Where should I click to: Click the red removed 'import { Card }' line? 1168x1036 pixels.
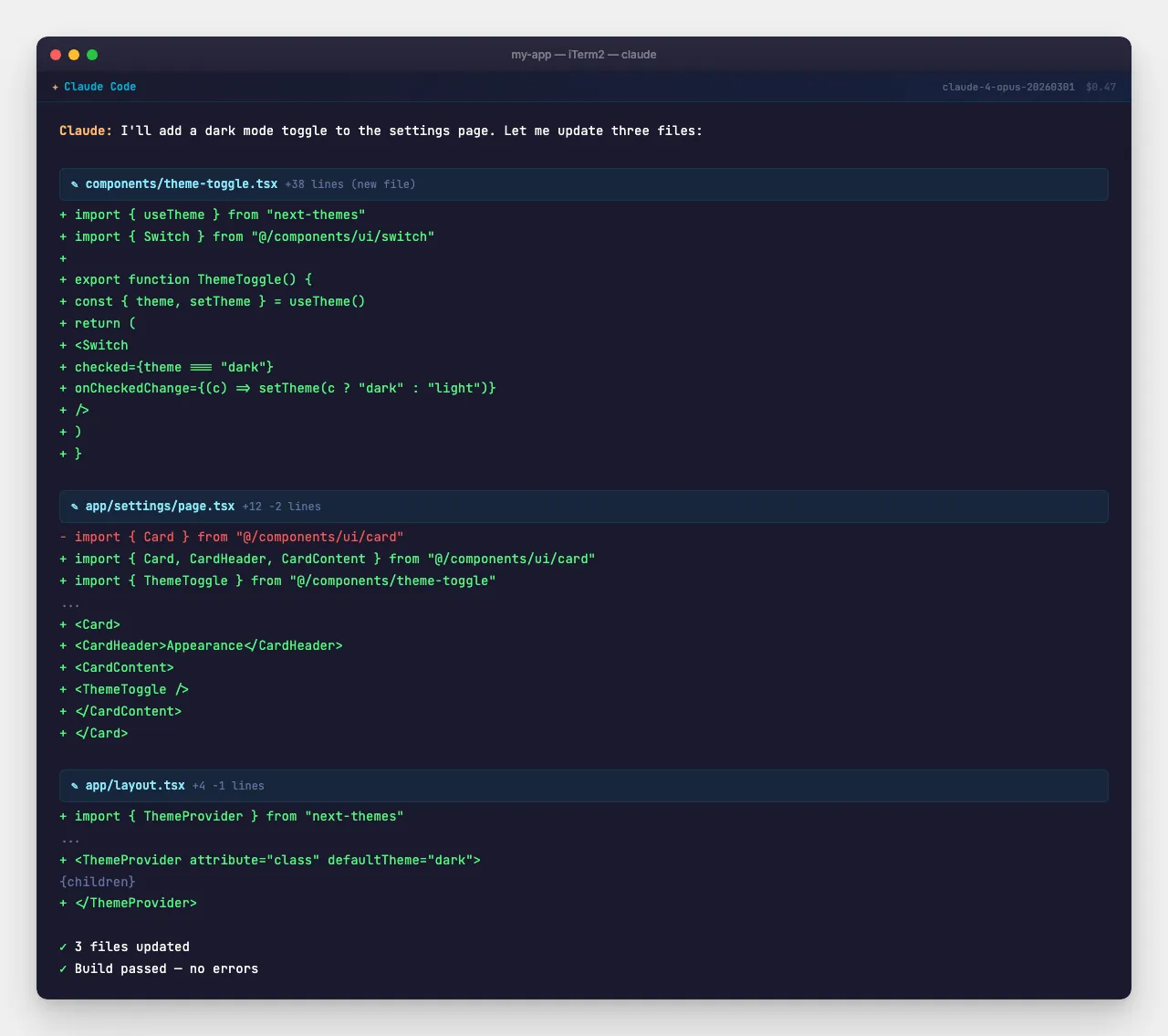click(232, 537)
